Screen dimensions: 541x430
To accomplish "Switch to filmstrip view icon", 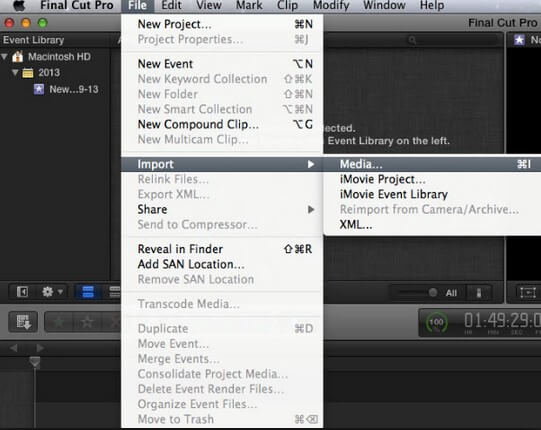I will [88, 292].
